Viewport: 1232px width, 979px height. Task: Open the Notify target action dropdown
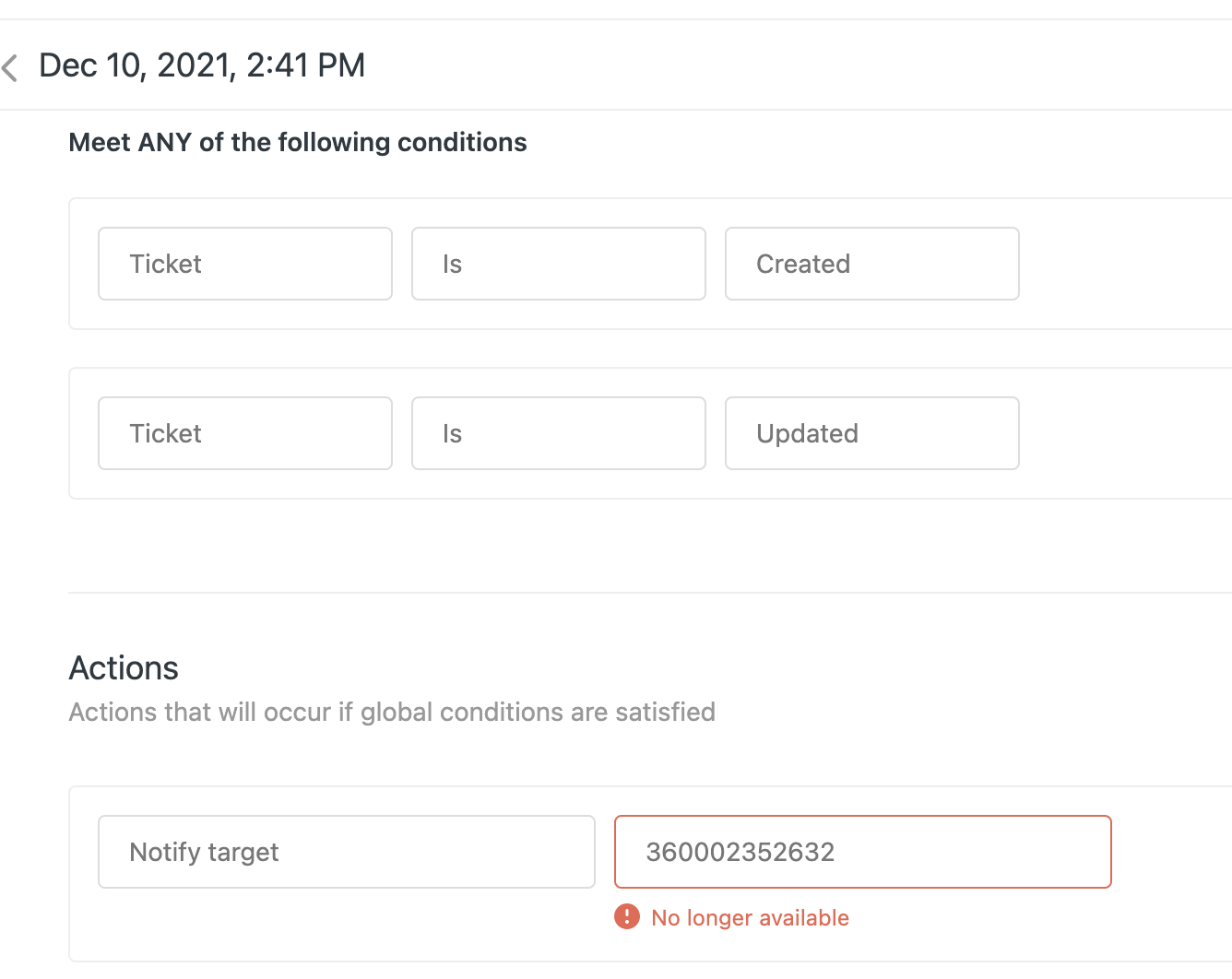point(346,852)
